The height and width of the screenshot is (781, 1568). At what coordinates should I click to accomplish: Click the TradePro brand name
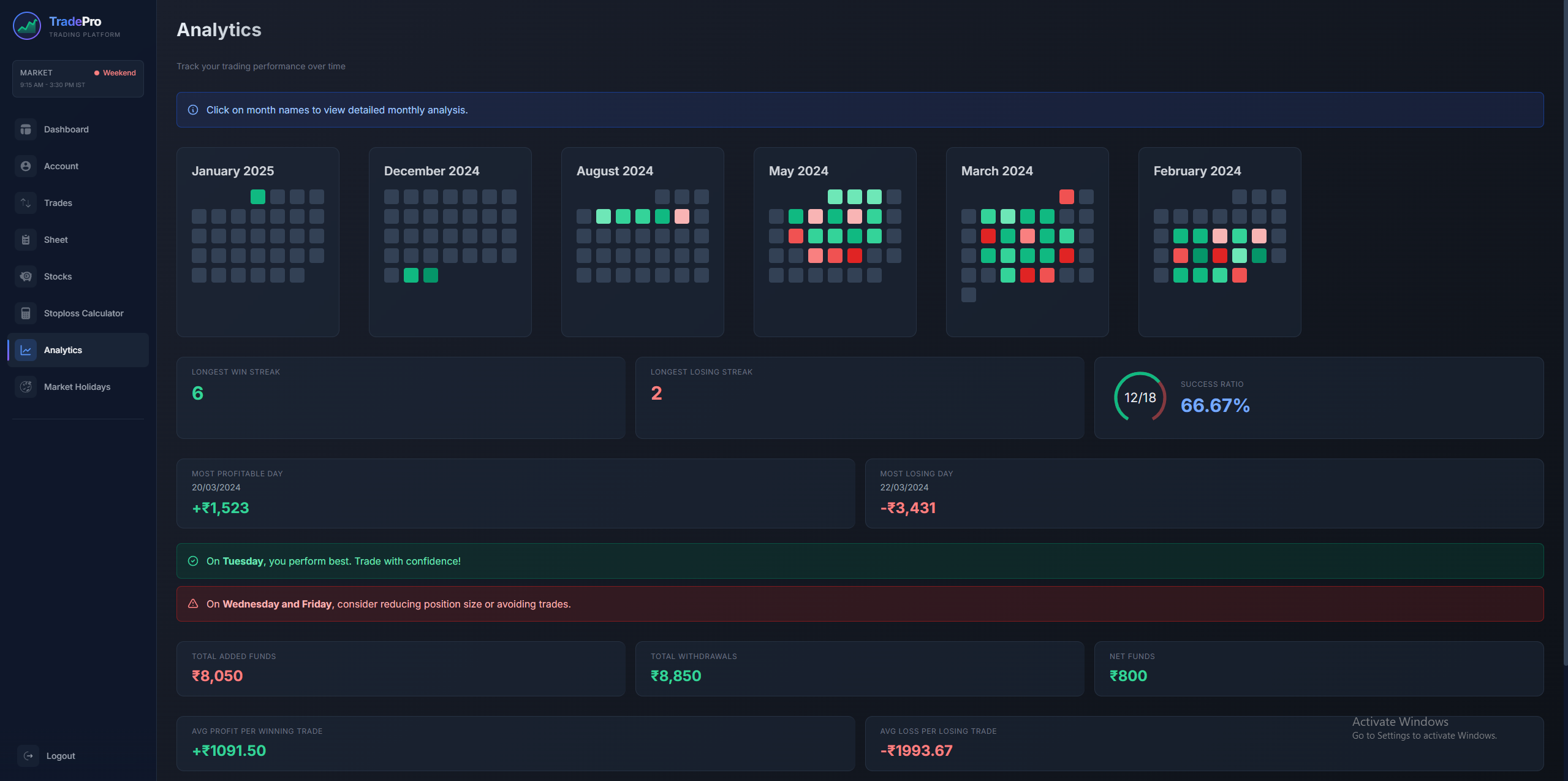tap(75, 21)
